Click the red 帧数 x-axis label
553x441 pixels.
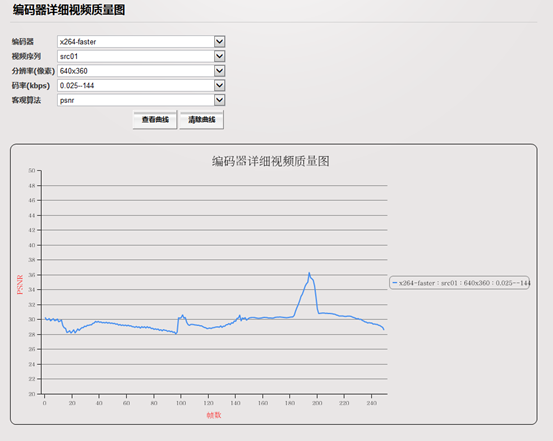(x=214, y=415)
